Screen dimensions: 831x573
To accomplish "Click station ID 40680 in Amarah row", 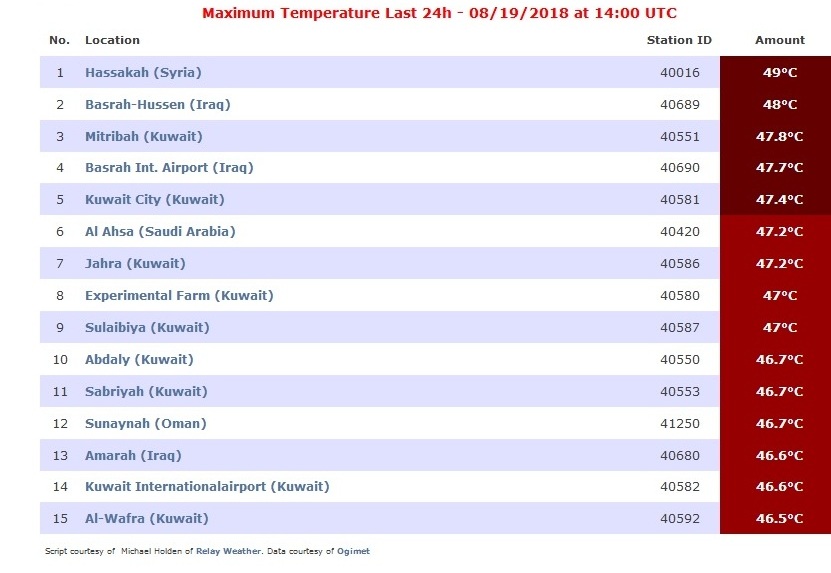I will (x=680, y=455).
